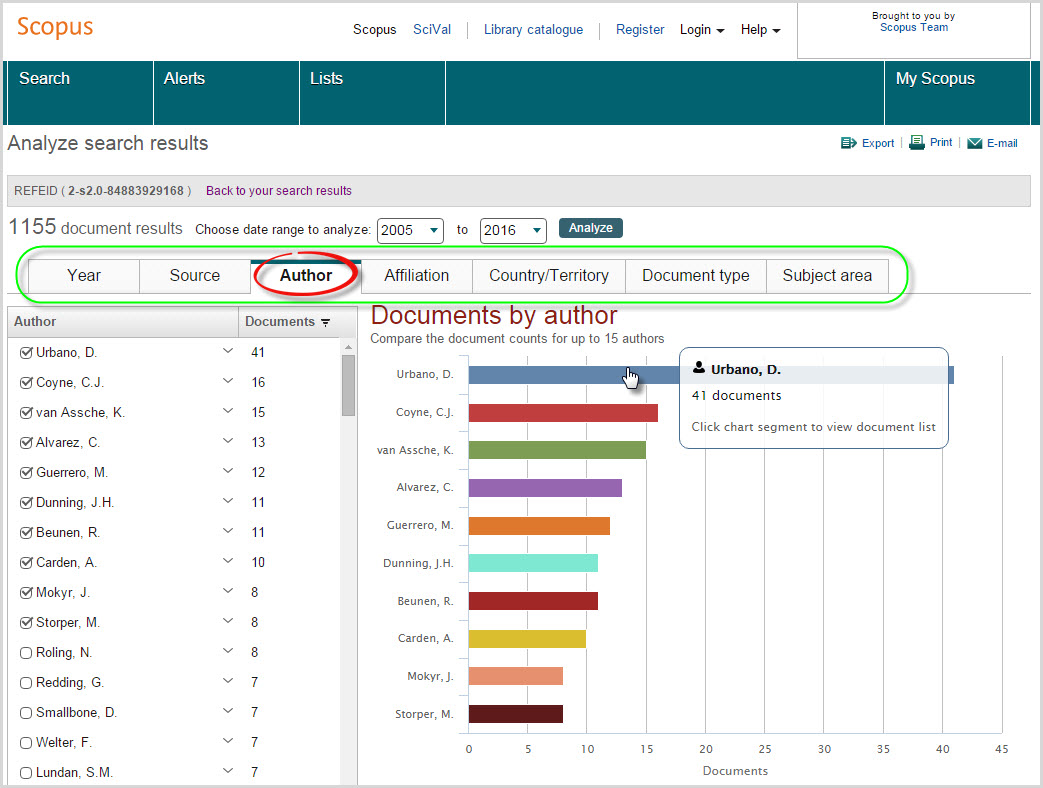The height and width of the screenshot is (788, 1043).
Task: Click the Scopus logo
Action: point(55,27)
